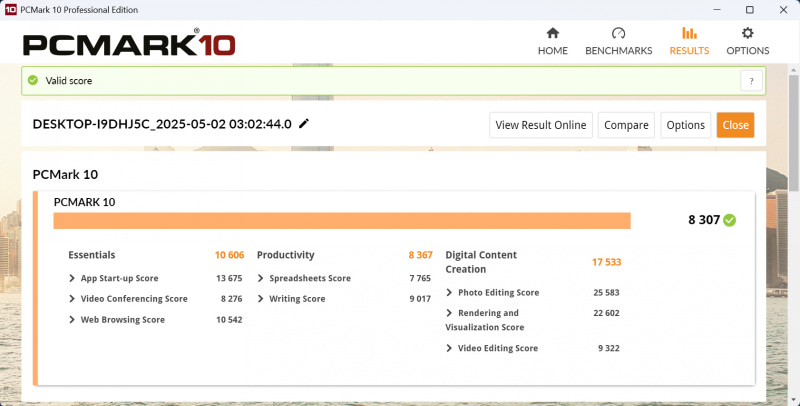Click the Productivity heading
Image resolution: width=800 pixels, height=406 pixels.
pyautogui.click(x=286, y=255)
